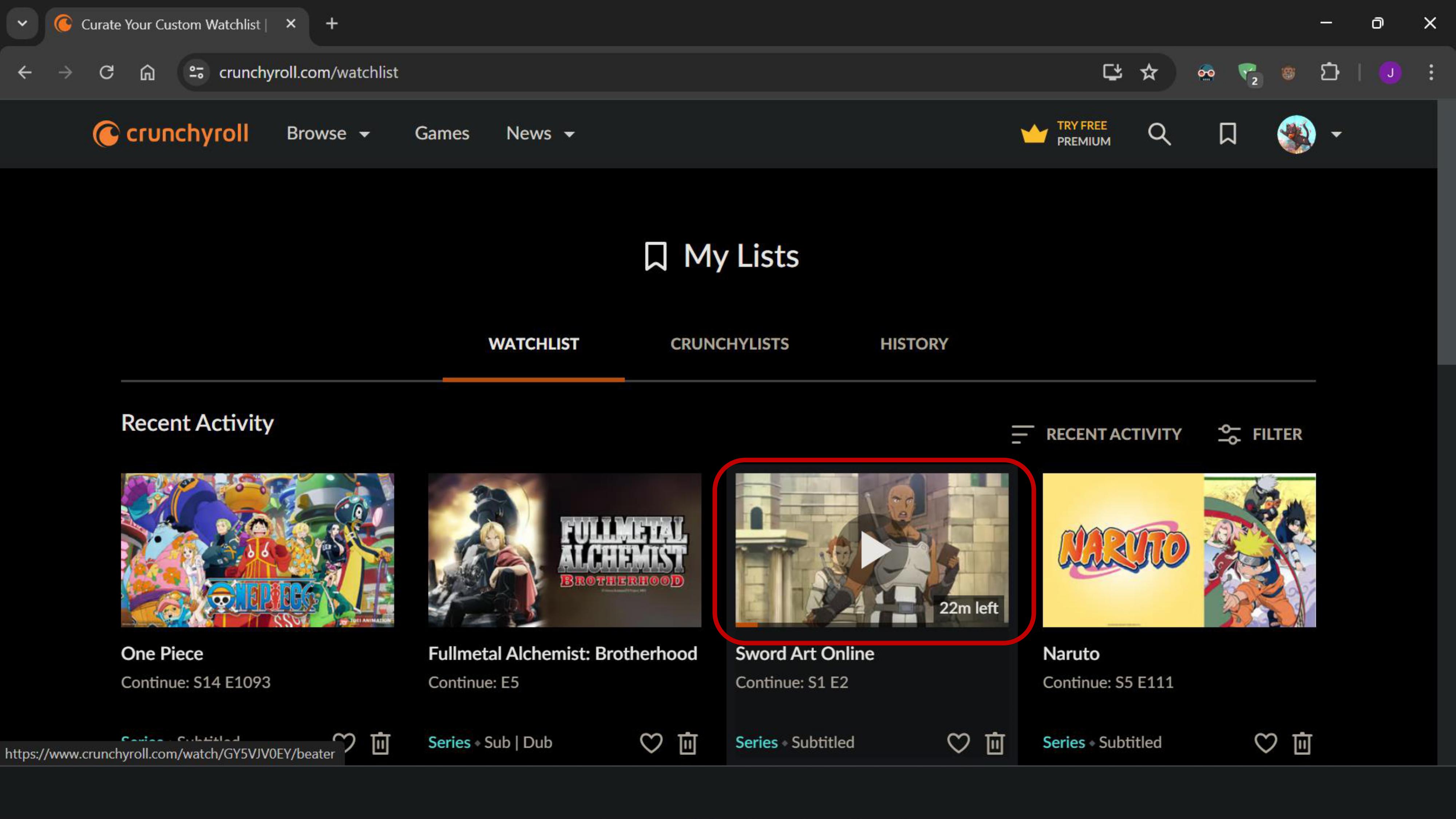The height and width of the screenshot is (819, 1456).
Task: Click the Crunchyroll logo
Action: click(171, 134)
